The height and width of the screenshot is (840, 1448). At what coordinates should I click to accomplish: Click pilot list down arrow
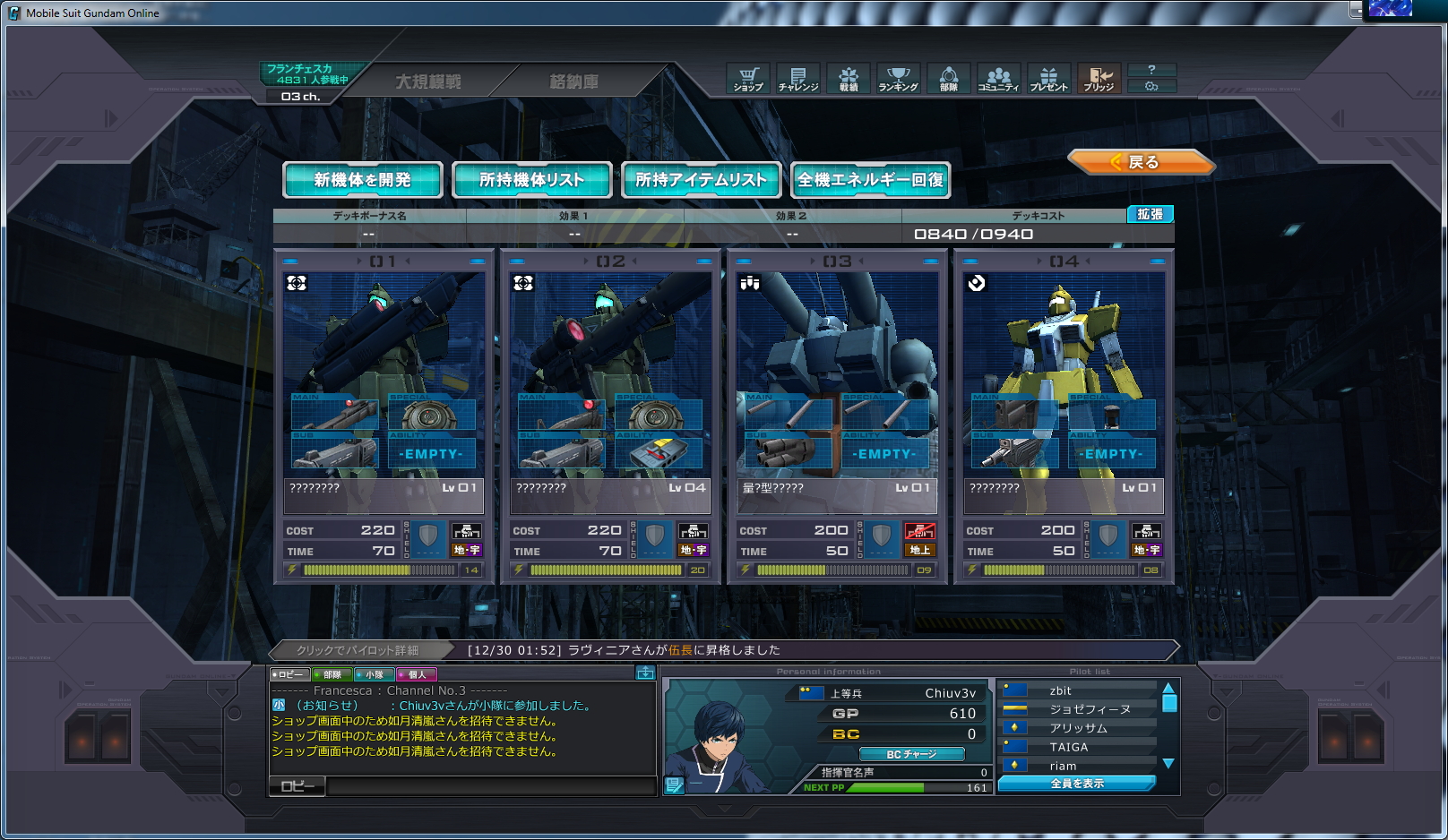pos(1168,764)
